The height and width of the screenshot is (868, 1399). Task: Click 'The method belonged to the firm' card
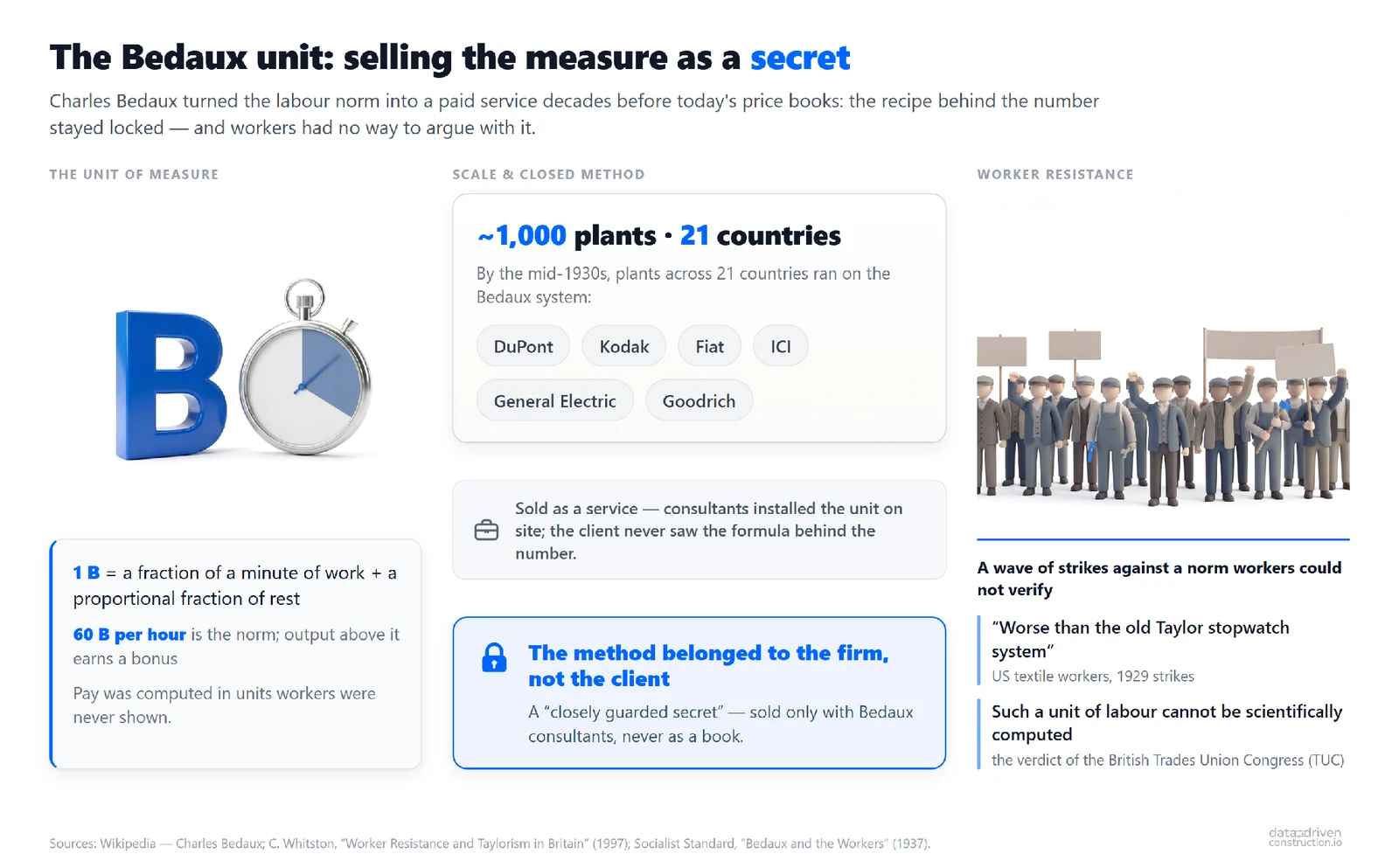pos(699,693)
